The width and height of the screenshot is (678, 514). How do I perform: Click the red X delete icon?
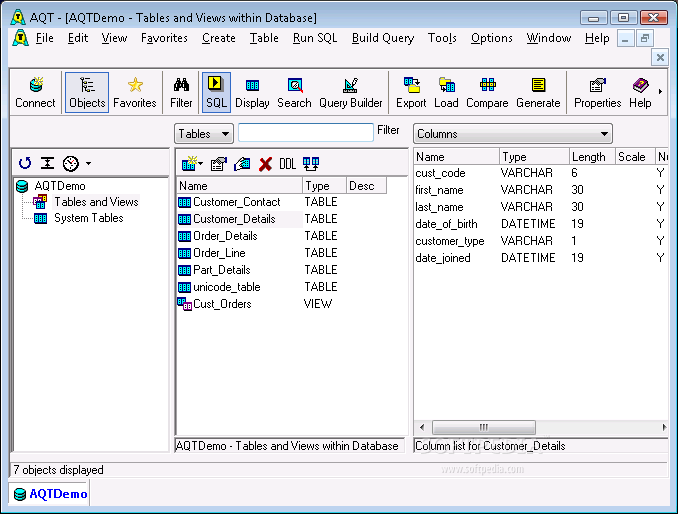tap(265, 164)
